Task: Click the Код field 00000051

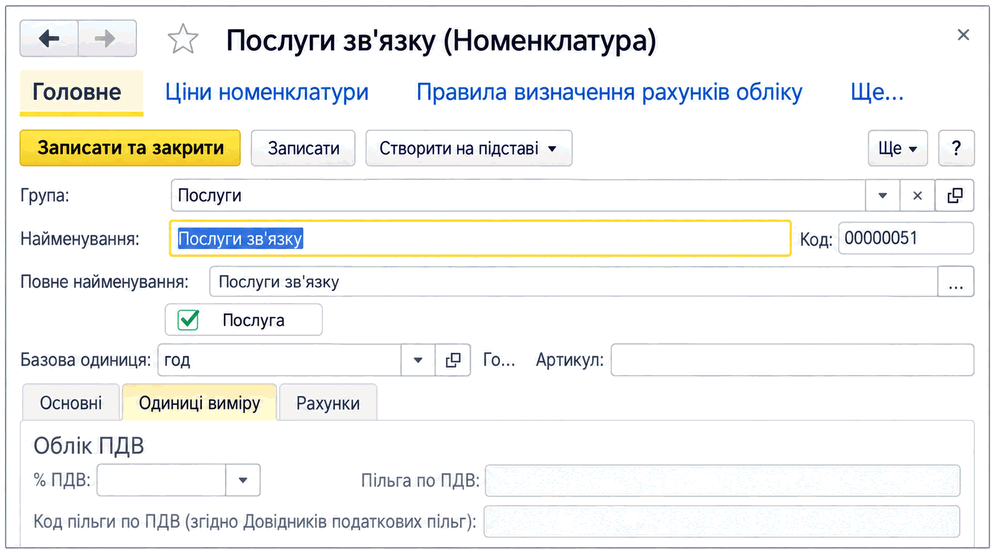Action: click(x=906, y=239)
